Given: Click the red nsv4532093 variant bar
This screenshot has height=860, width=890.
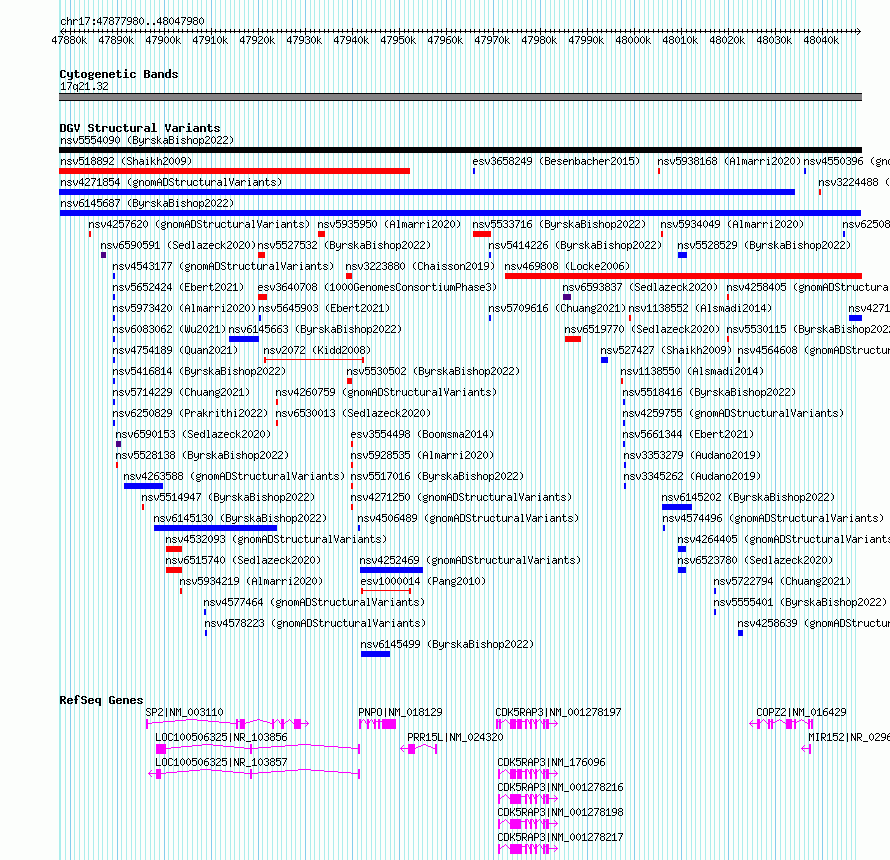Looking at the screenshot, I should point(174,549).
